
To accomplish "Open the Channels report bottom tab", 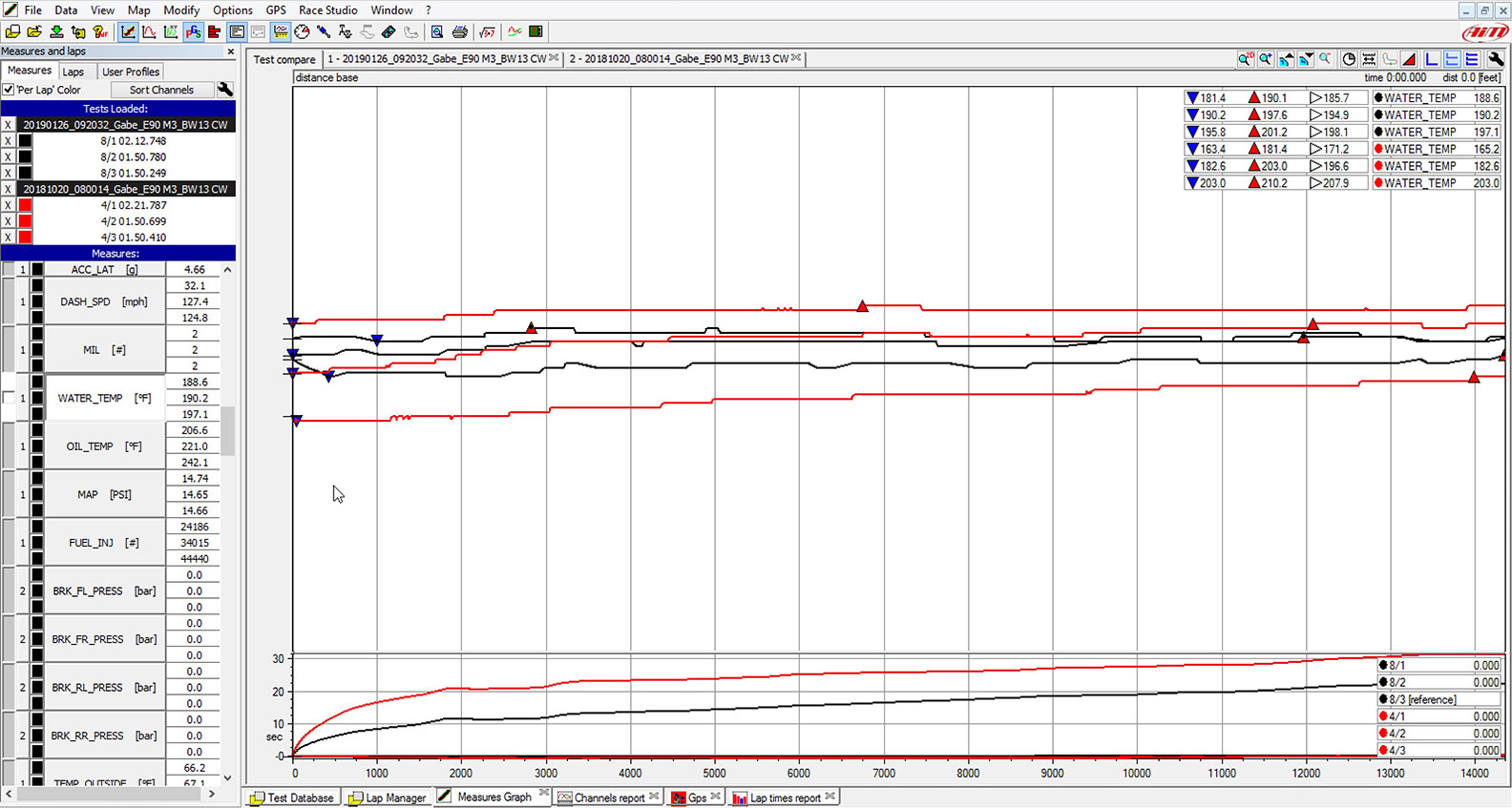I will [608, 798].
